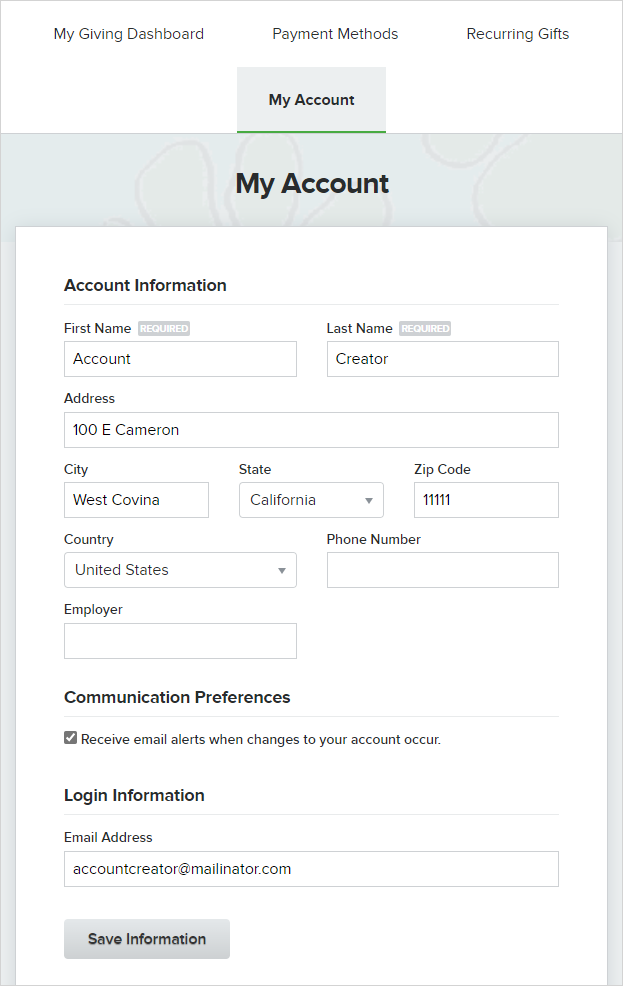Switch to Payment Methods tab
623x986 pixels.
[335, 34]
